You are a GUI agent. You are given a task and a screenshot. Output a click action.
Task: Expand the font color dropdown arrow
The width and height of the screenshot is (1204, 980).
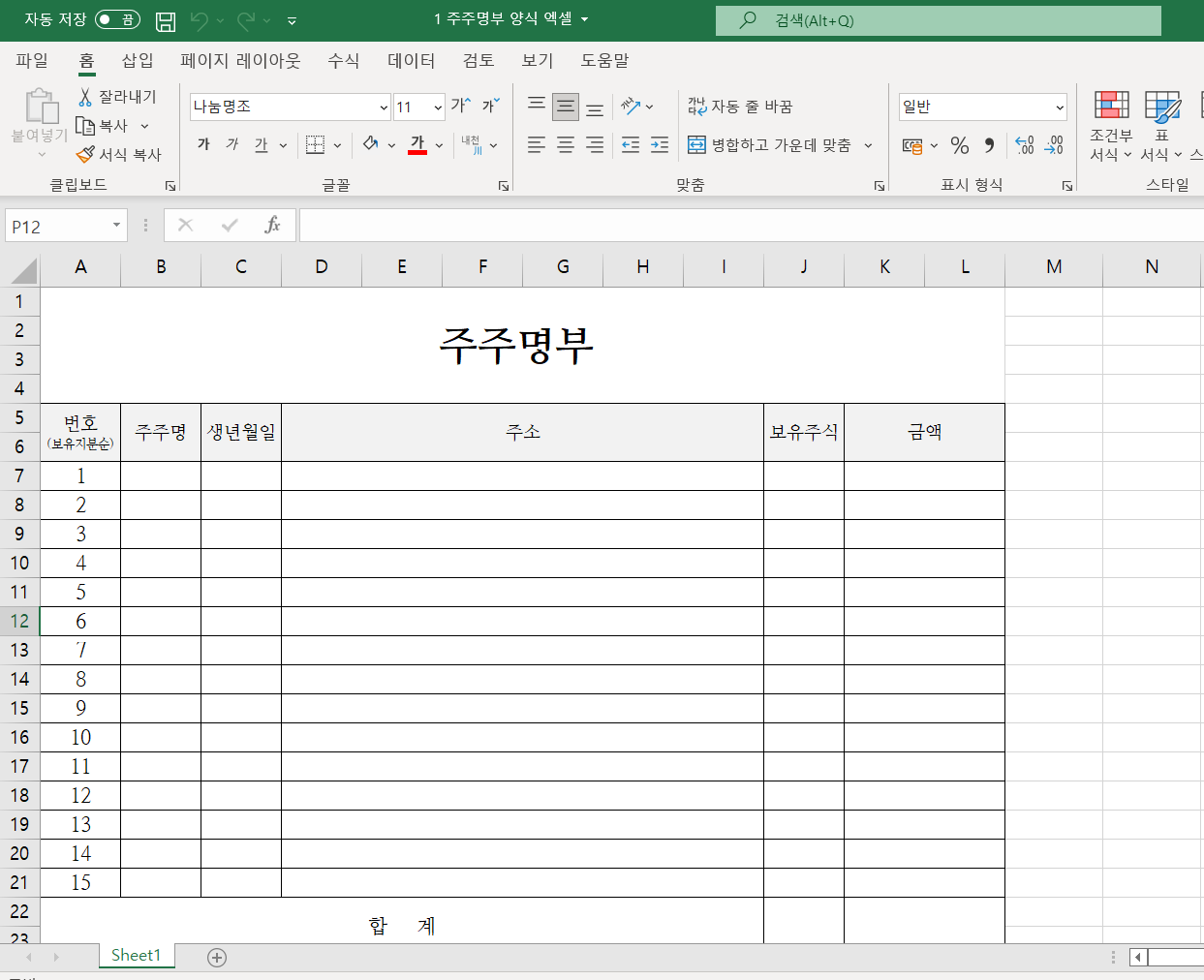pos(440,145)
